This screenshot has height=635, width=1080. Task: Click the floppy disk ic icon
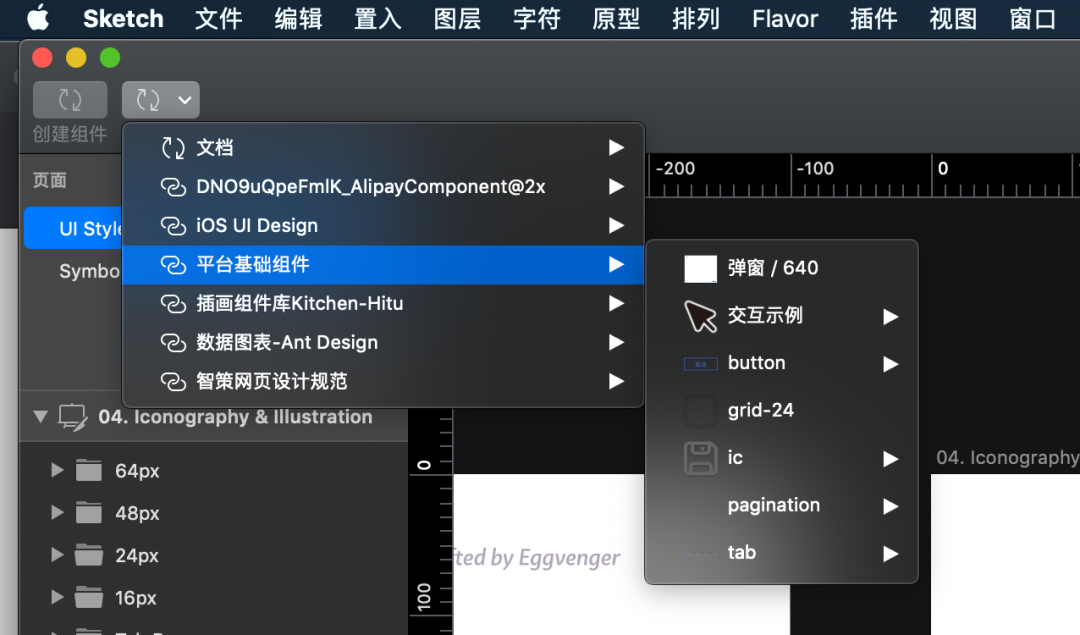700,458
